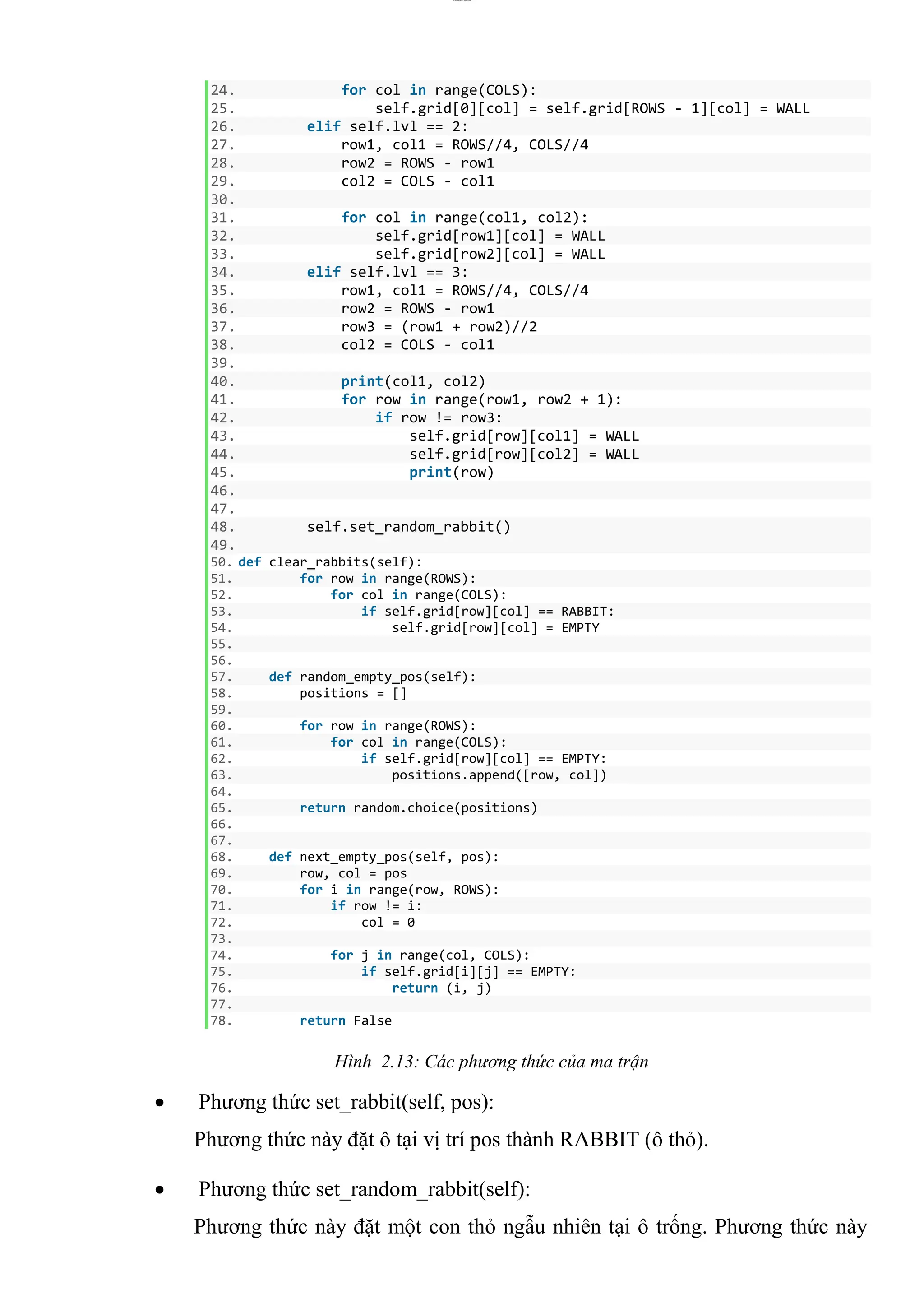Click the set_random_rabbit(self) bullet heading
924x1308 pixels.
point(364,1189)
